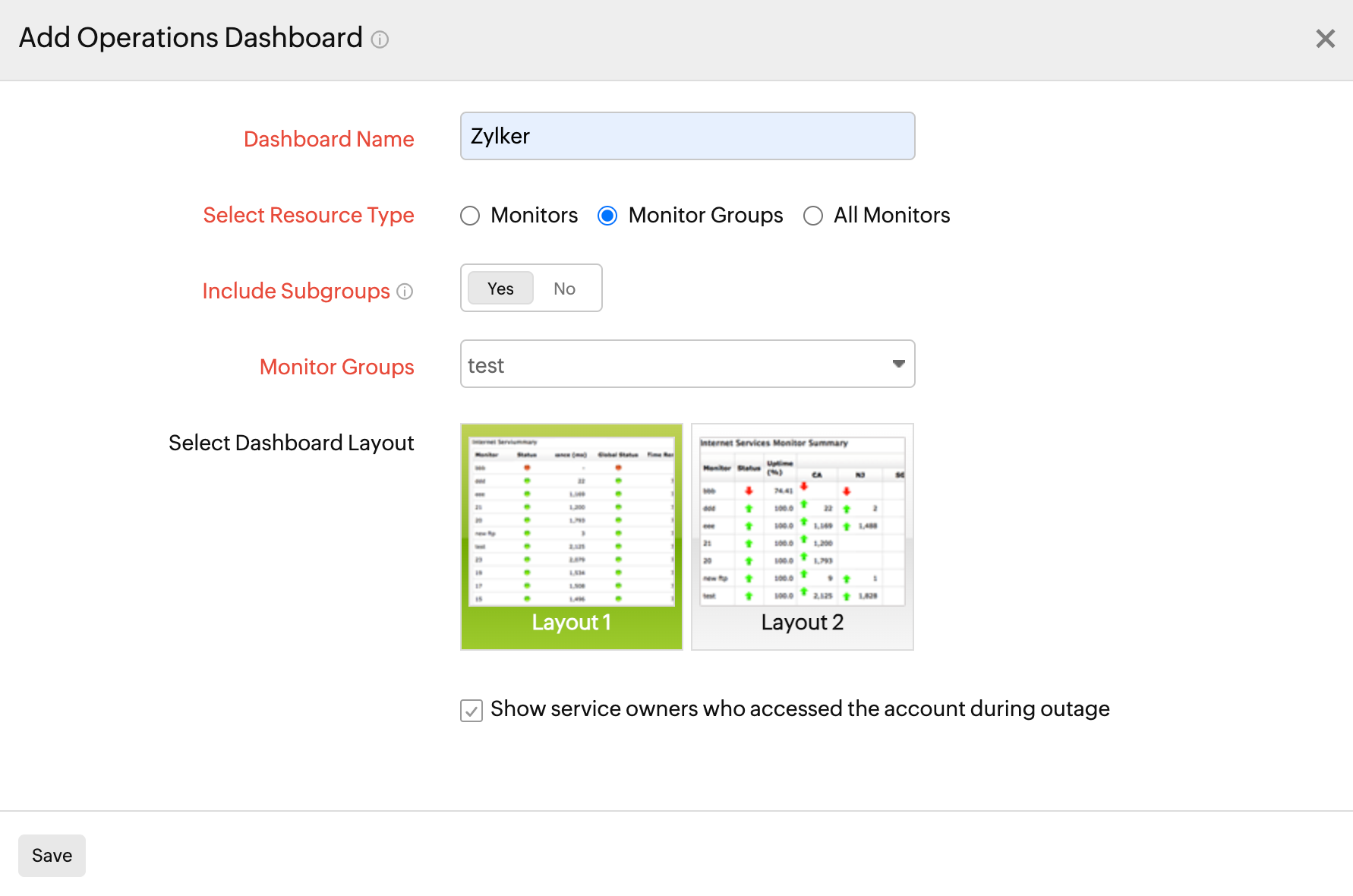
Task: Click the Monitor Groups dropdown arrow
Action: tap(898, 364)
